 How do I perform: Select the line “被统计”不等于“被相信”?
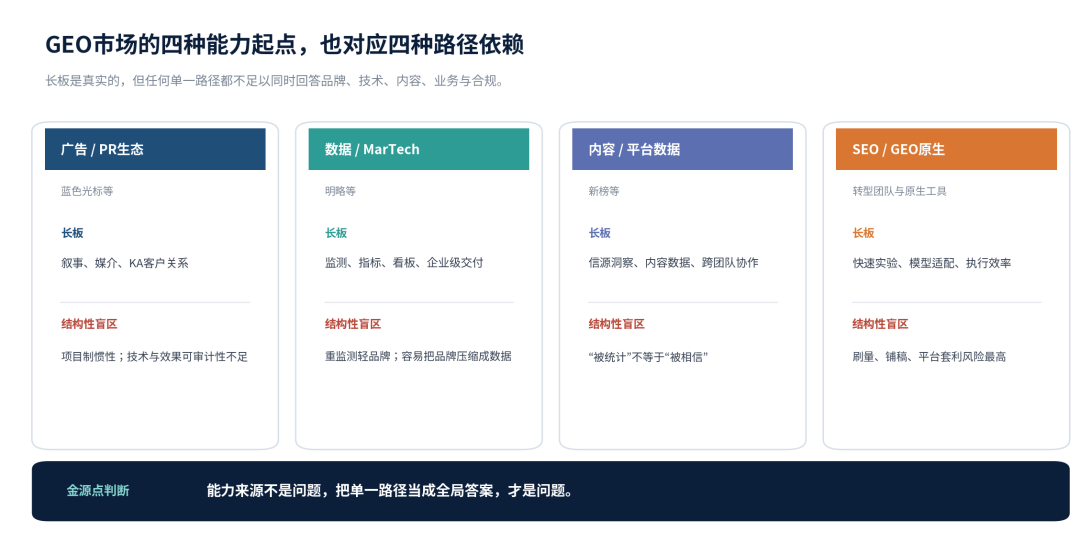click(x=648, y=357)
